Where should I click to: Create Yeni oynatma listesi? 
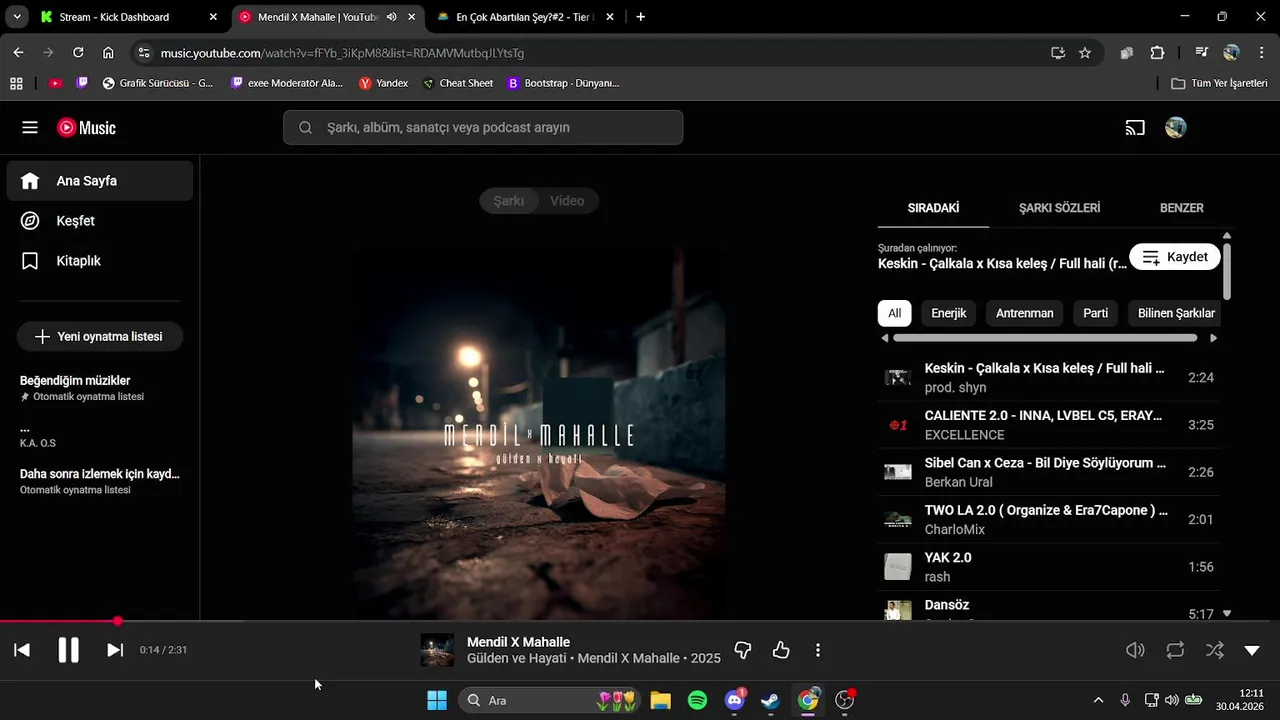99,337
